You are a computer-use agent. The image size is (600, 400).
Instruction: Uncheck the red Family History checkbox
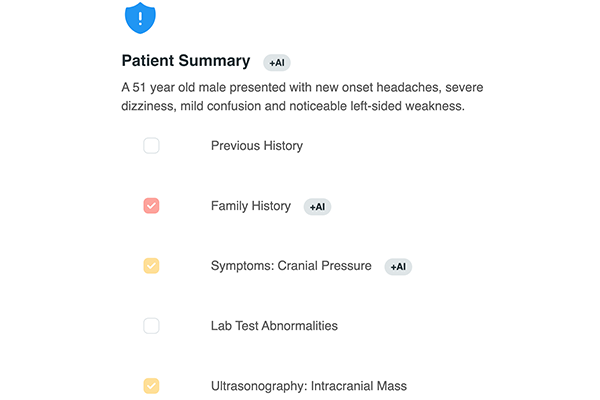(x=151, y=206)
